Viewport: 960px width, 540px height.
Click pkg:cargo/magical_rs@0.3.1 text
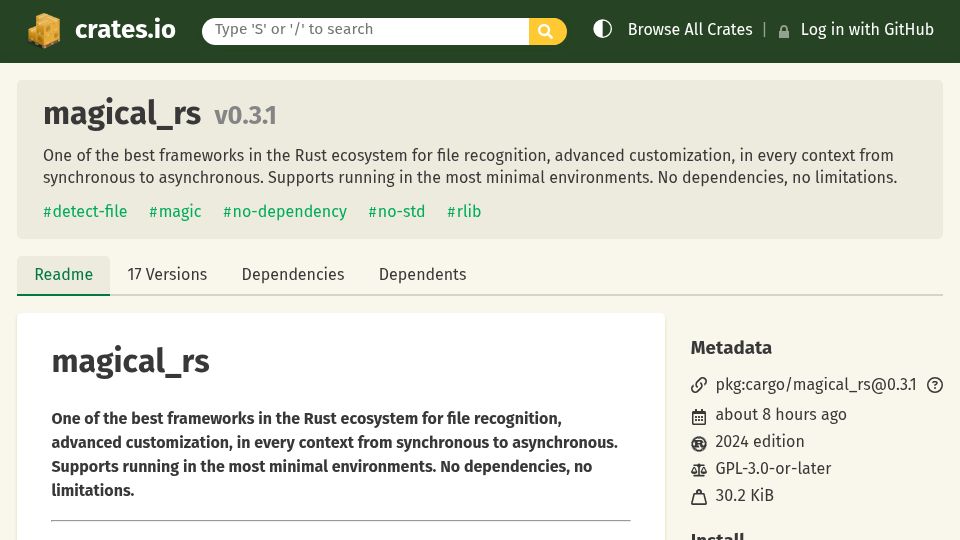816,384
